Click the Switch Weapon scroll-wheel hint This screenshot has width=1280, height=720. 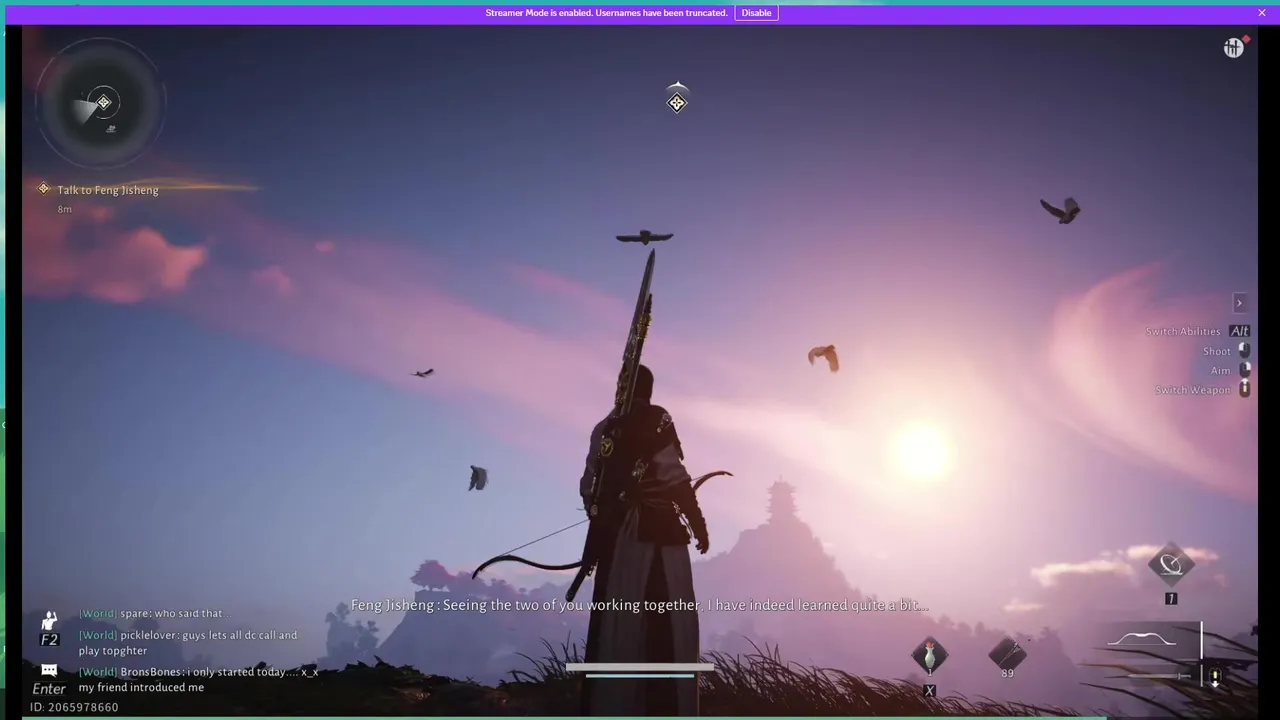pyautogui.click(x=1203, y=390)
